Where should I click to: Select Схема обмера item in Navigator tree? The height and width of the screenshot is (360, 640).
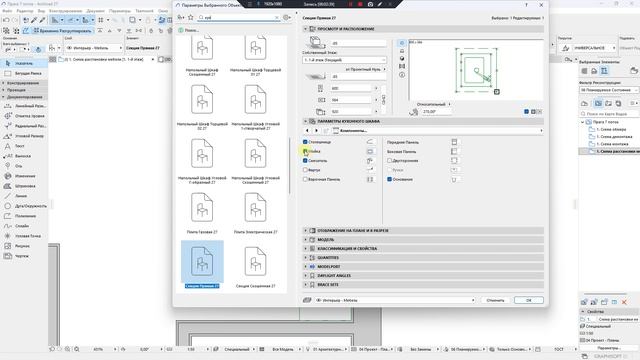point(611,129)
